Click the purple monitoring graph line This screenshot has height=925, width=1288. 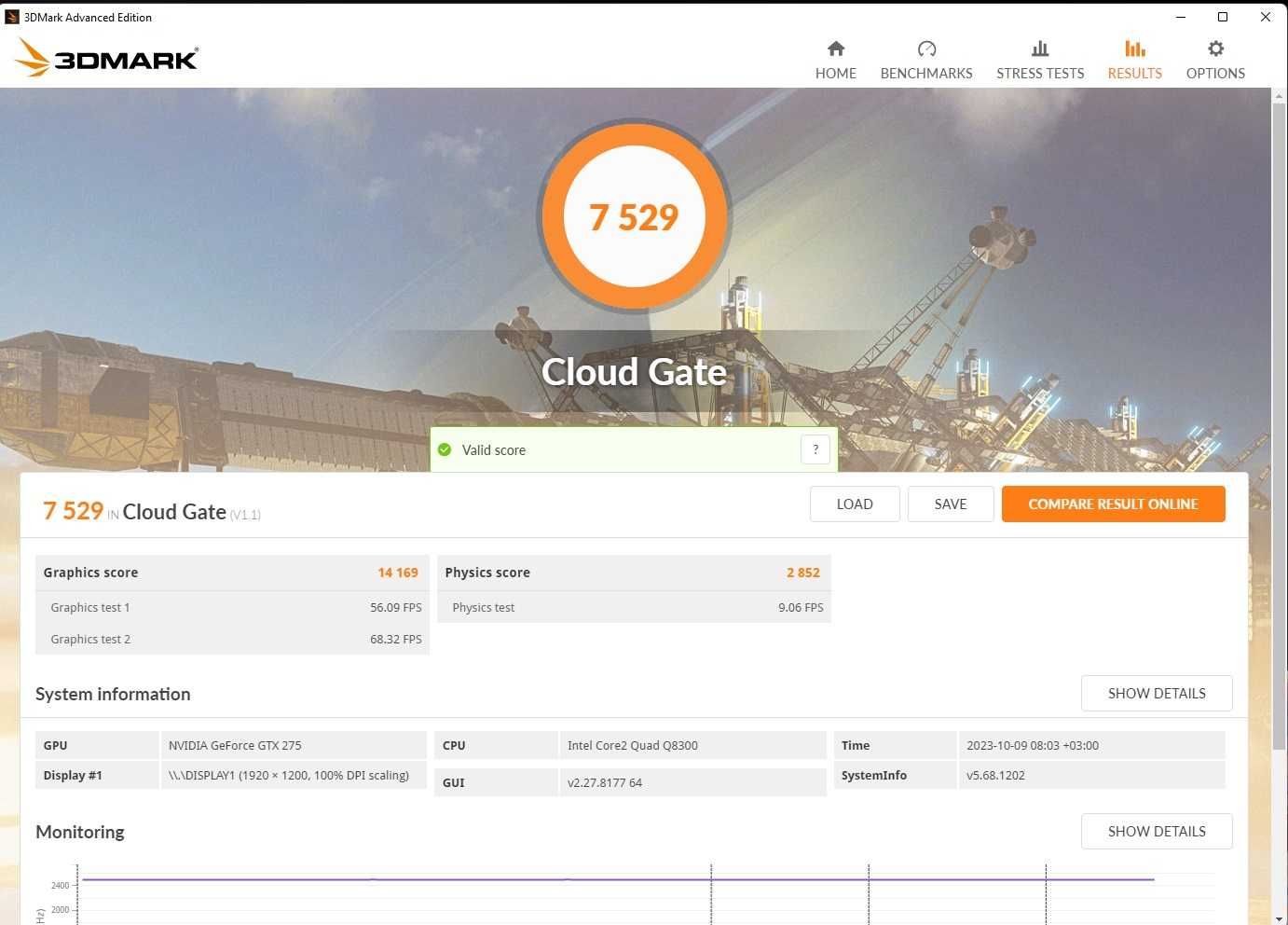click(618, 879)
